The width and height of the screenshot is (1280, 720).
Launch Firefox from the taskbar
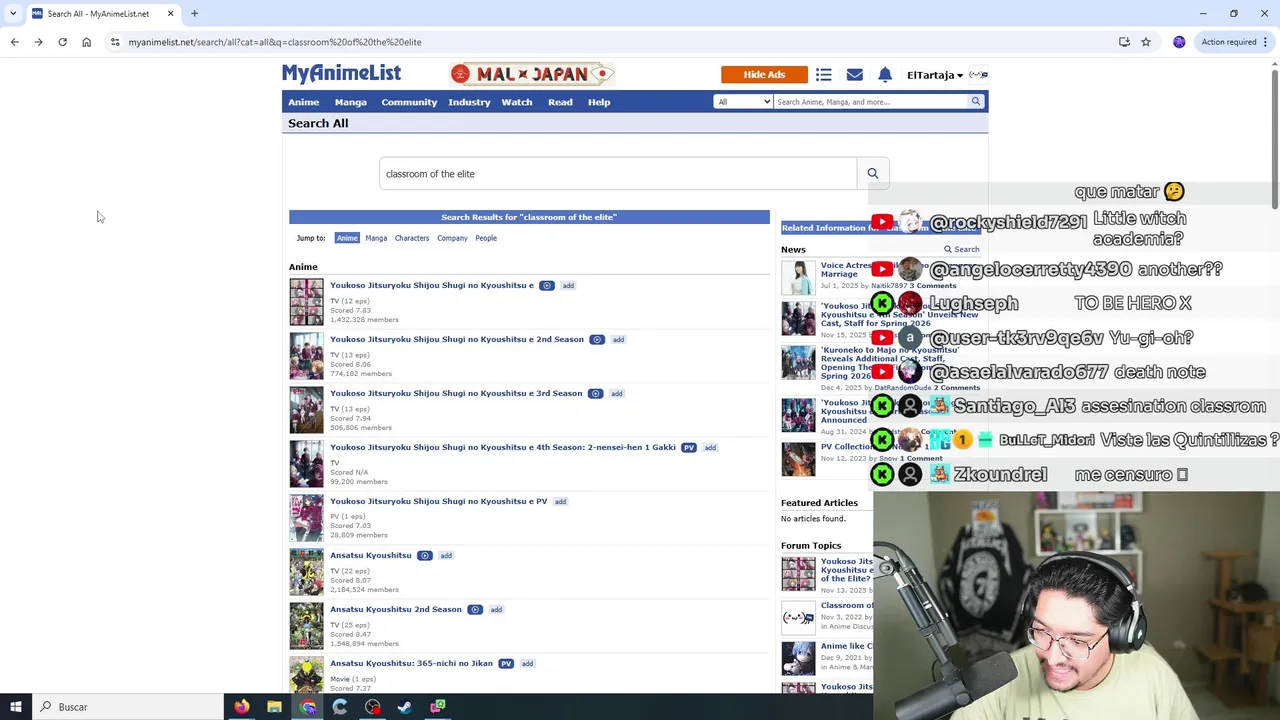[241, 707]
